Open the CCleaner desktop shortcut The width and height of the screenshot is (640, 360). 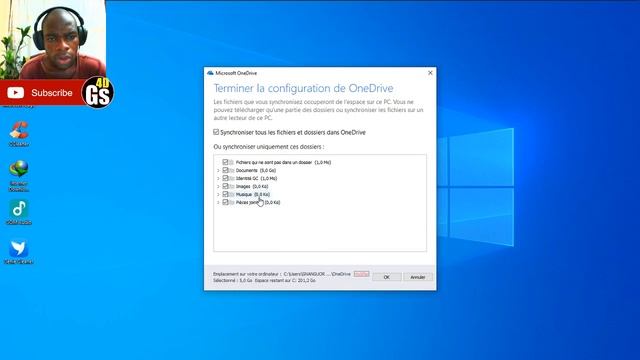[x=19, y=133]
